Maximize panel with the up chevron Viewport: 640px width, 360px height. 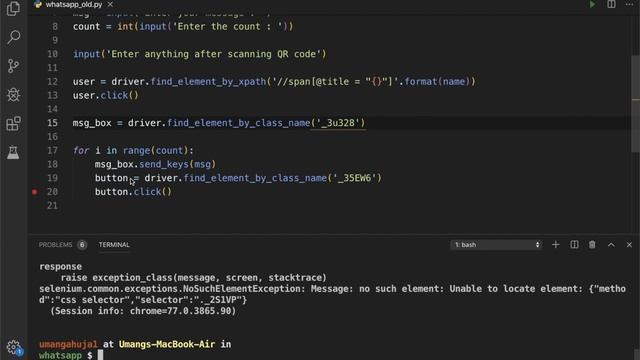coord(611,245)
